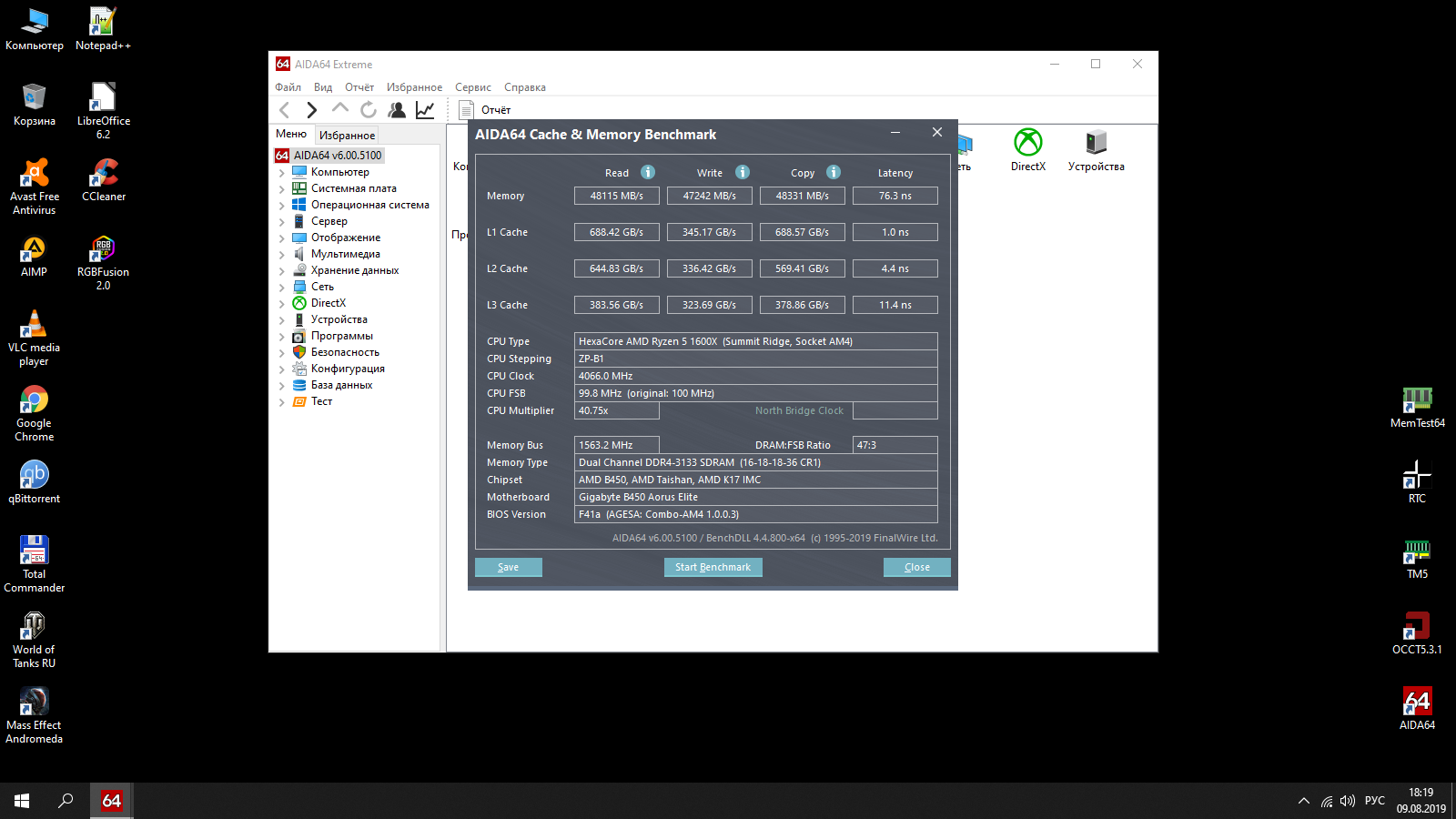
Task: Click the AIDA64 forward navigation arrow
Action: pos(312,110)
